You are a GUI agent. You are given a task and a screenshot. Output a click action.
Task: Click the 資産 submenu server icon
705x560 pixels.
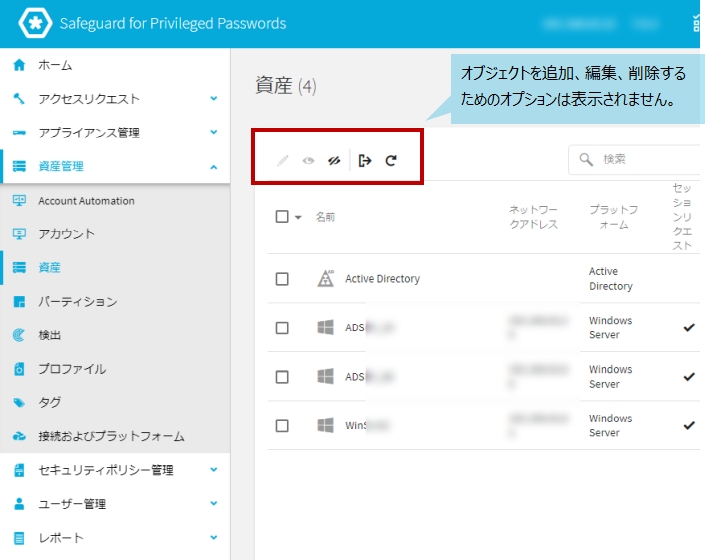(x=19, y=267)
